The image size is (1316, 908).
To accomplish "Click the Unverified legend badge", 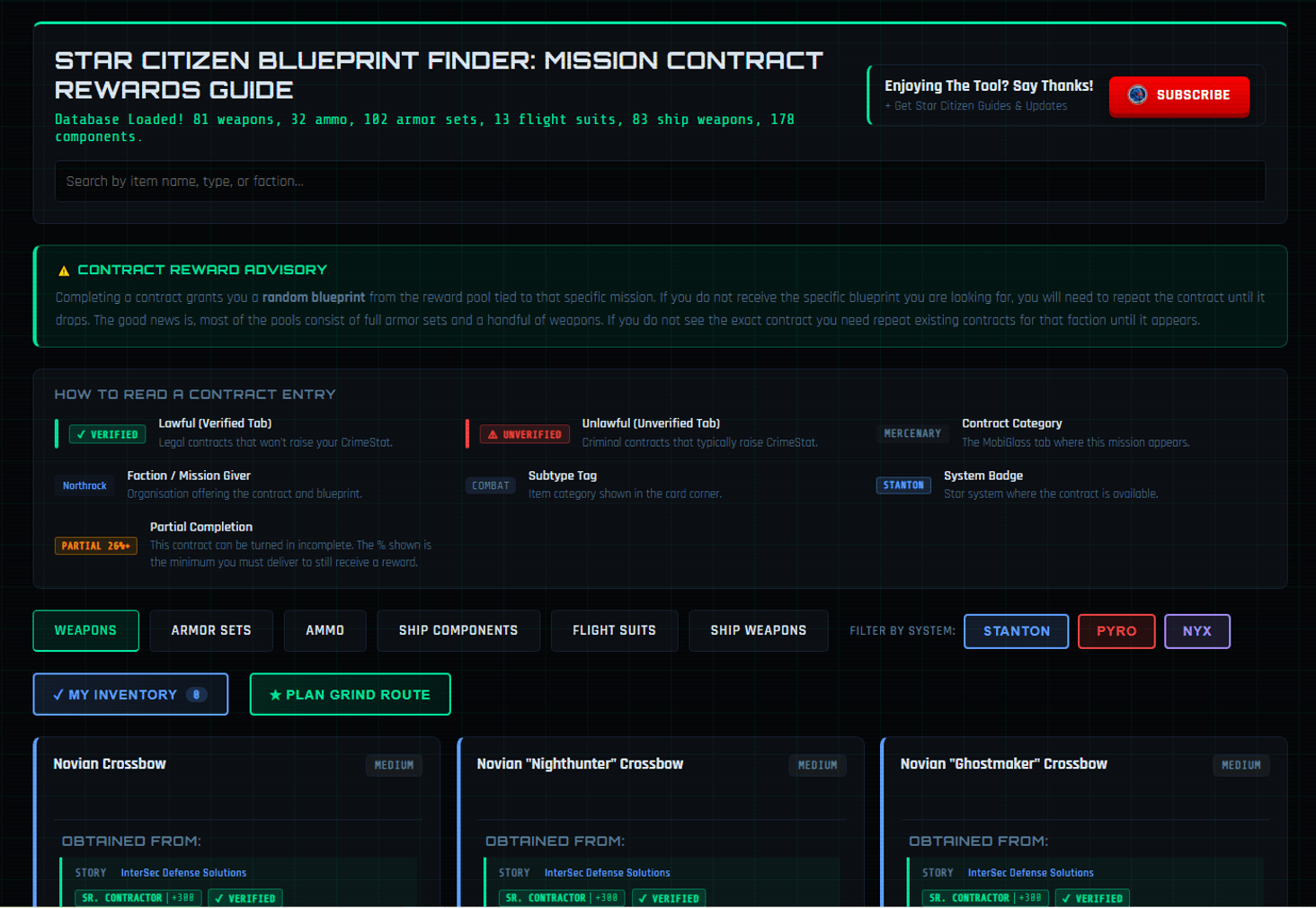I will tap(525, 434).
